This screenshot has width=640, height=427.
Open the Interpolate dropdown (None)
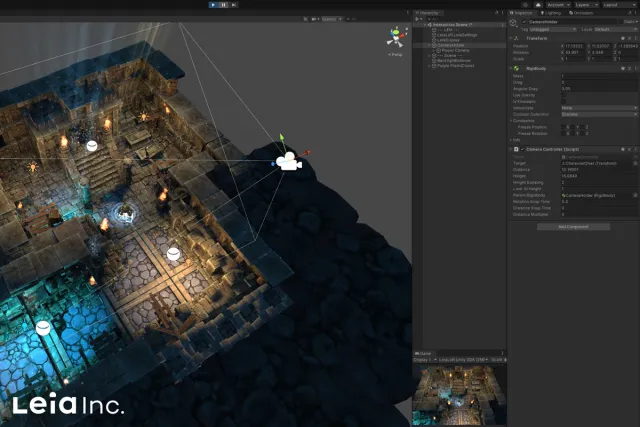pyautogui.click(x=599, y=108)
